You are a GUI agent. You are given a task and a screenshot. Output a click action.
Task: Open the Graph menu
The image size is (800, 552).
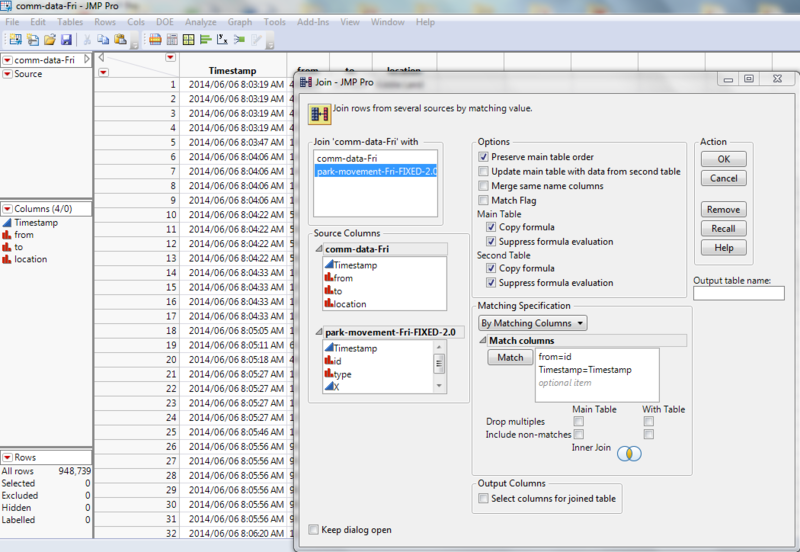tap(240, 22)
